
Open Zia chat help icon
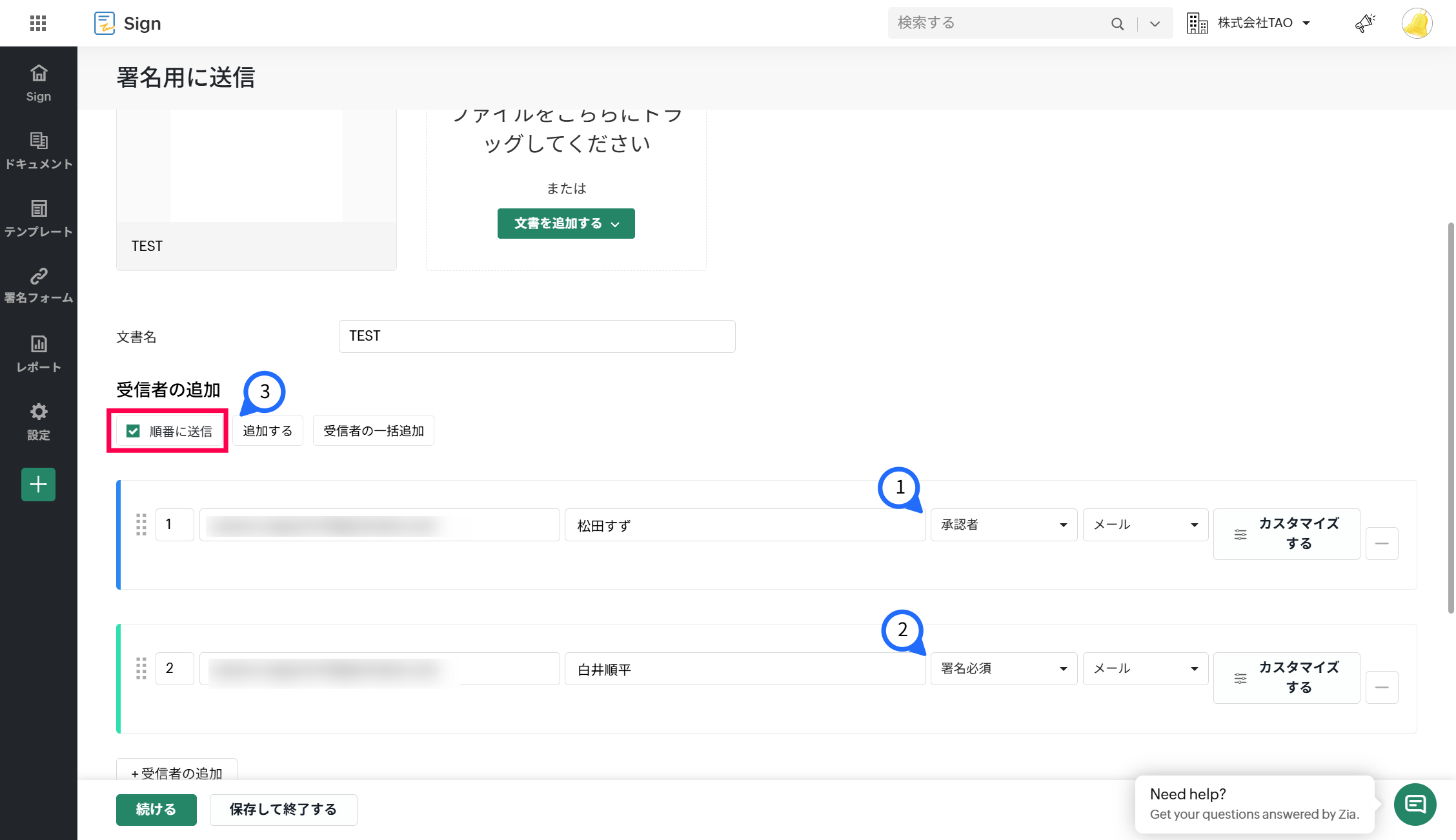tap(1415, 805)
